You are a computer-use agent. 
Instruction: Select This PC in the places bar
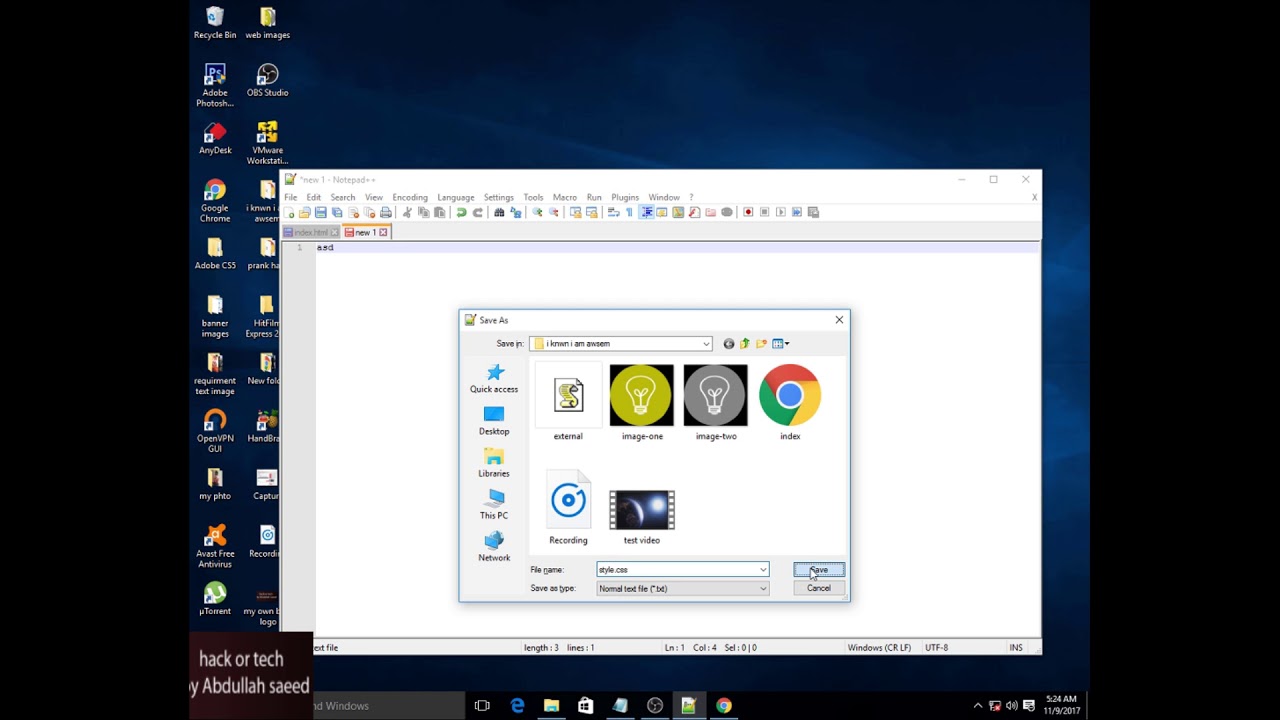pos(494,505)
